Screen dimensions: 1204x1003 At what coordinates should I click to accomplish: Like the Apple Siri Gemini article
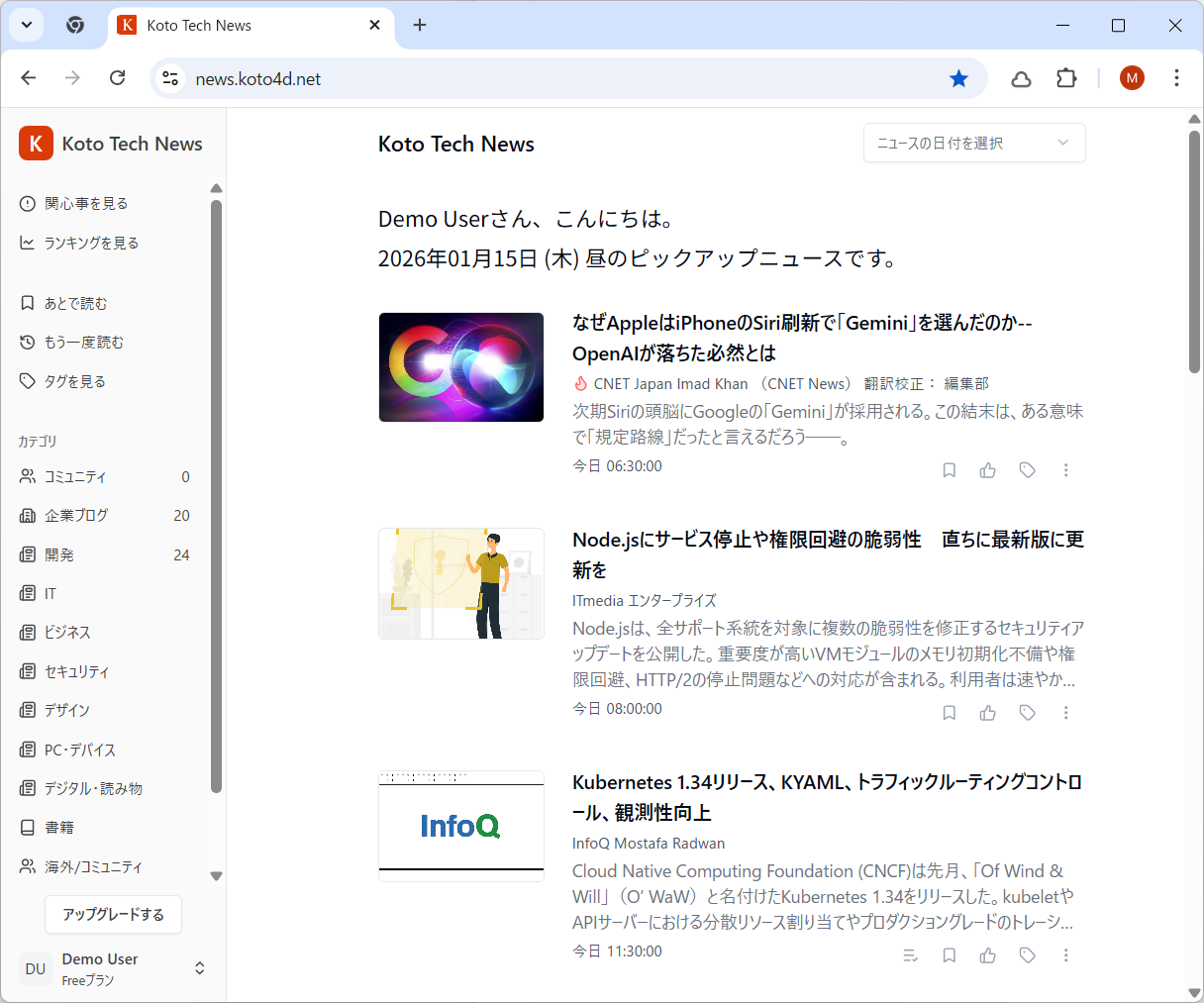coord(988,470)
